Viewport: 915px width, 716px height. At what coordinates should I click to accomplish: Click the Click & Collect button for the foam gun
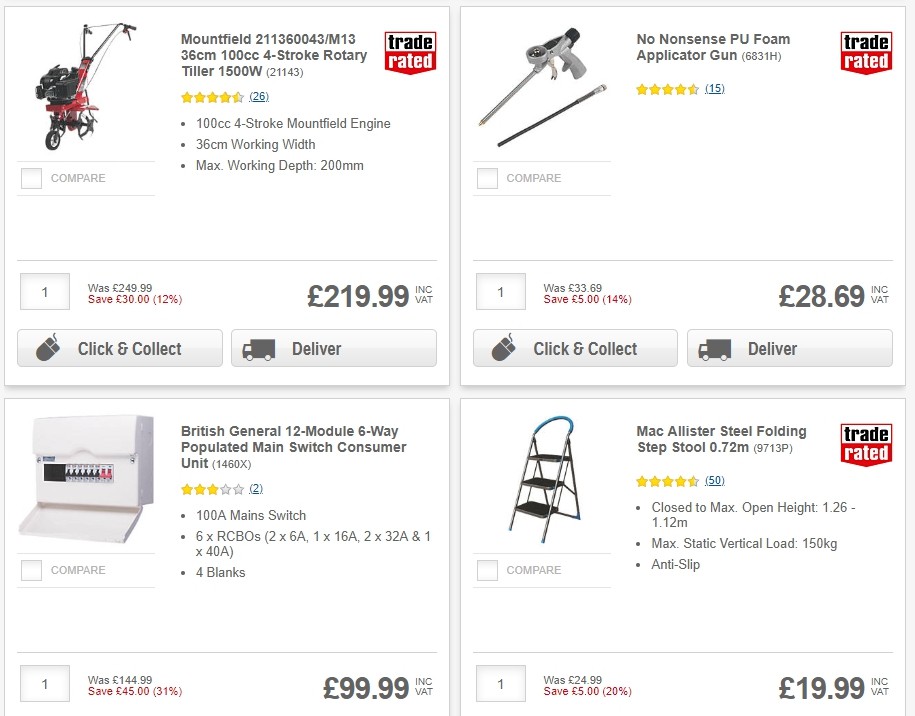[575, 348]
